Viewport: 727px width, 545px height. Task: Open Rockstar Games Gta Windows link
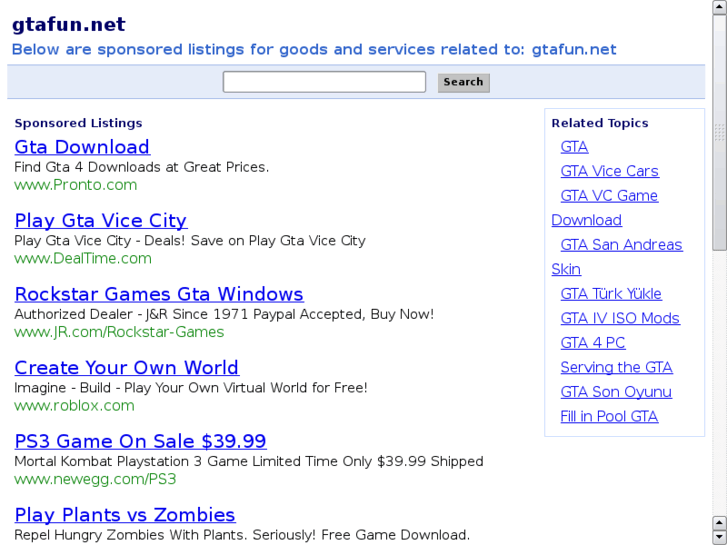159,294
